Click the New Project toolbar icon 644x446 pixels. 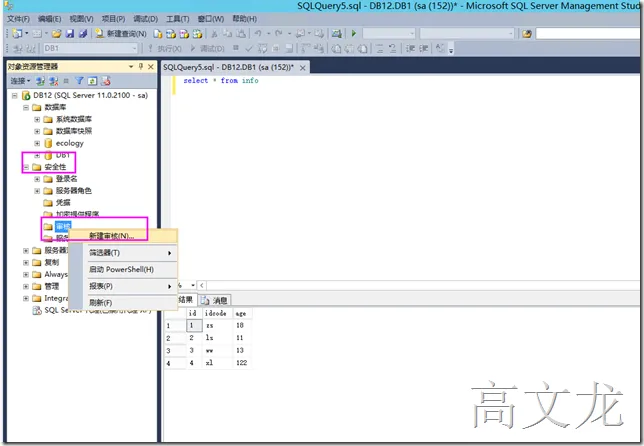(x=17, y=33)
